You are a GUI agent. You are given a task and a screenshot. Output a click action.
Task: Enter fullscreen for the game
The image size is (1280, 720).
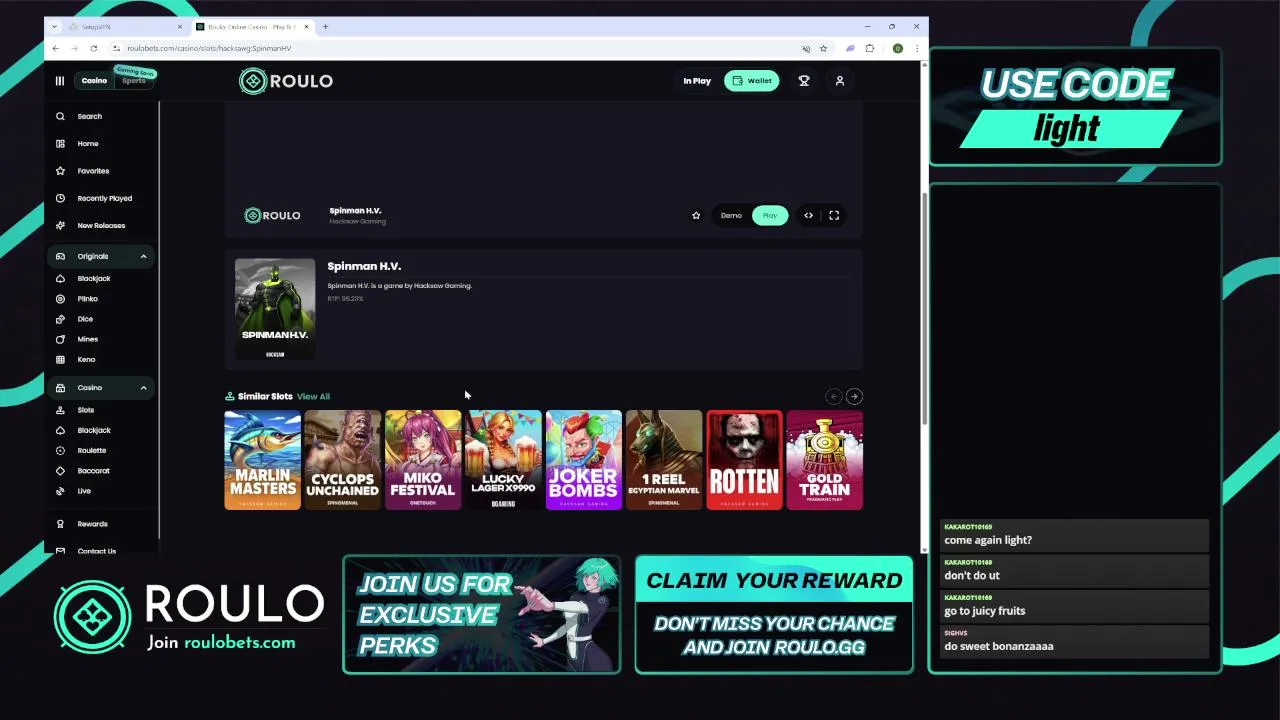coord(834,215)
